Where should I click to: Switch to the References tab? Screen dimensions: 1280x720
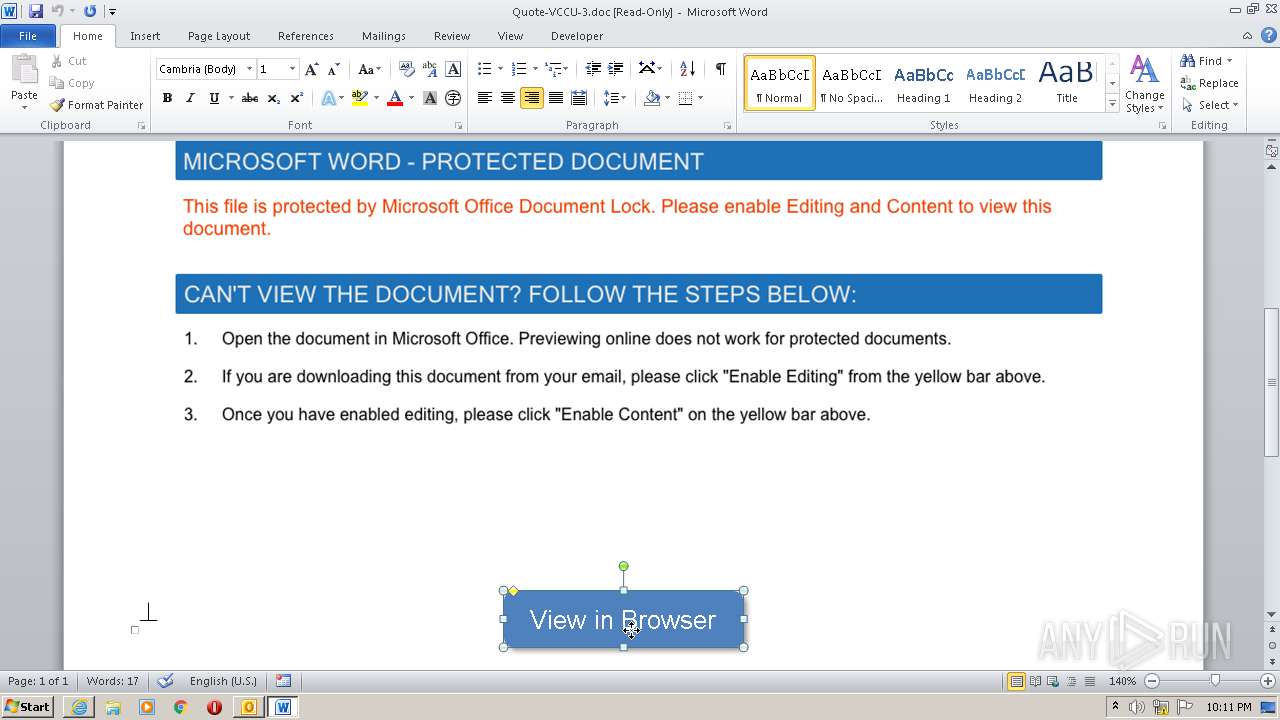pos(306,36)
